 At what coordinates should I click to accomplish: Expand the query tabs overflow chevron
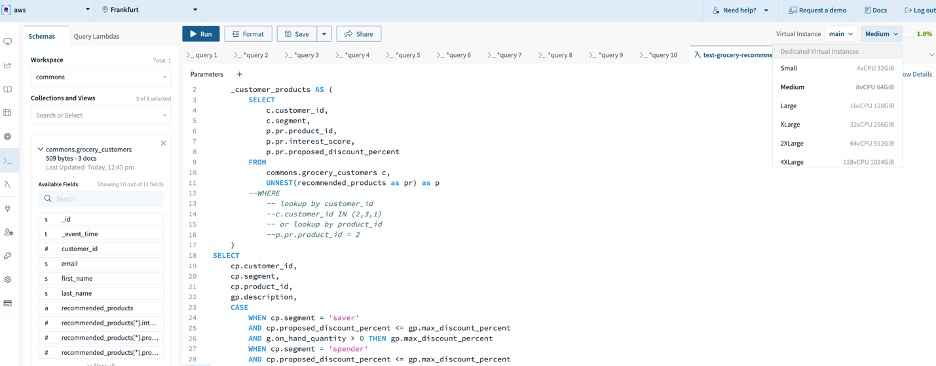coord(932,55)
